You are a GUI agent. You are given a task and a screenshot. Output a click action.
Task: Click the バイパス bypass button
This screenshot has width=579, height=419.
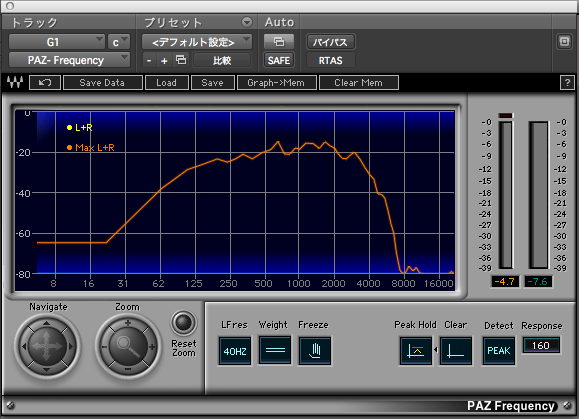pyautogui.click(x=330, y=42)
